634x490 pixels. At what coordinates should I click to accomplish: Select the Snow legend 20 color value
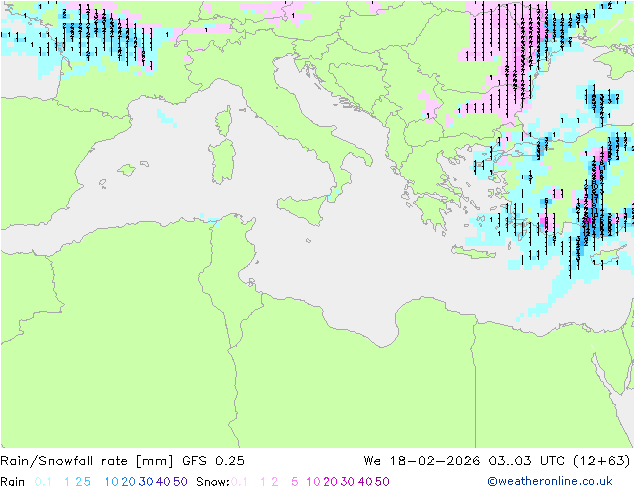point(330,482)
